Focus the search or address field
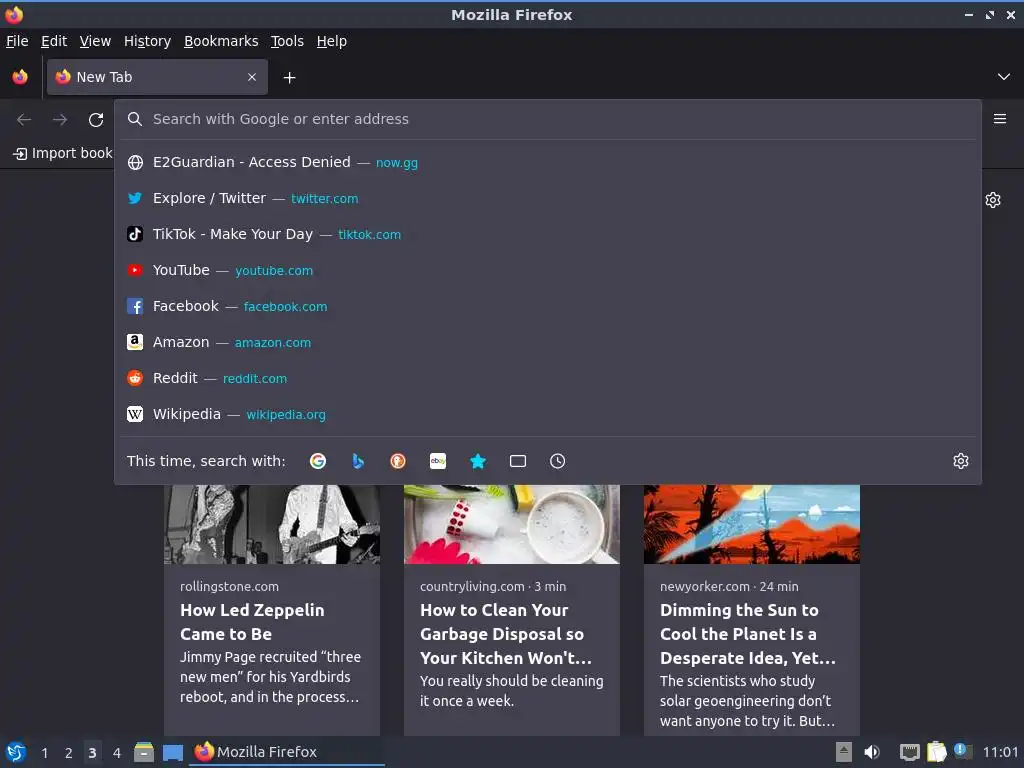This screenshot has height=768, width=1024. click(x=547, y=119)
